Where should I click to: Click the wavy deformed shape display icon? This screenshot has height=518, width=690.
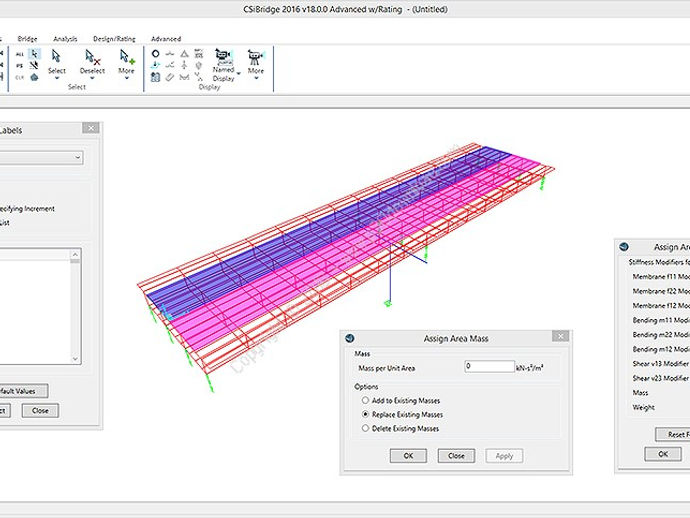point(170,54)
